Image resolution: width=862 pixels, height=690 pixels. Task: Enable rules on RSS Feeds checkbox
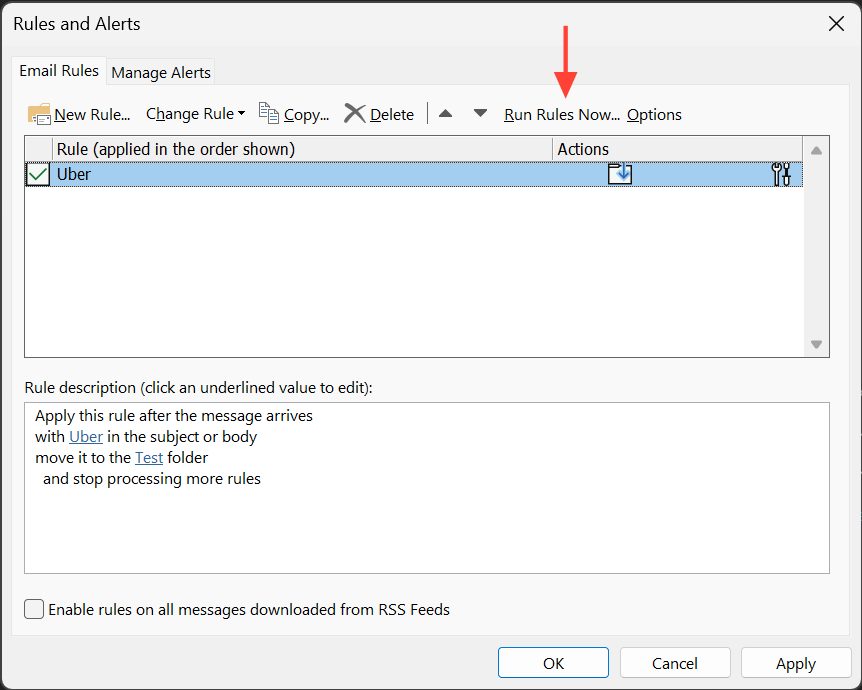pyautogui.click(x=35, y=609)
